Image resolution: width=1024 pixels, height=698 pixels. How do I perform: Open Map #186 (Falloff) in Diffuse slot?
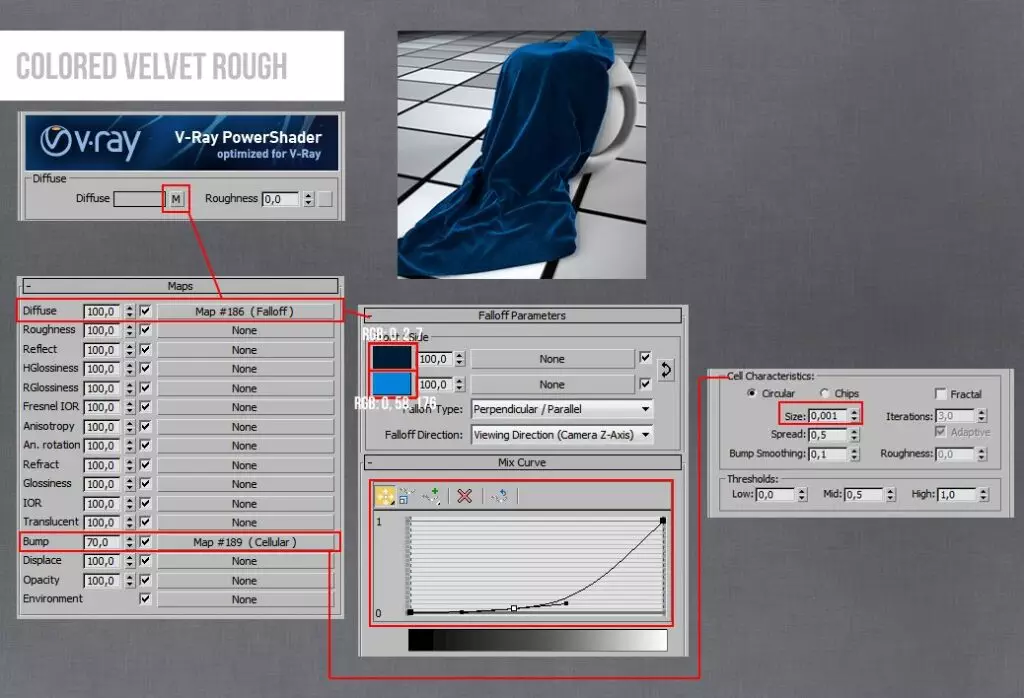pos(244,310)
